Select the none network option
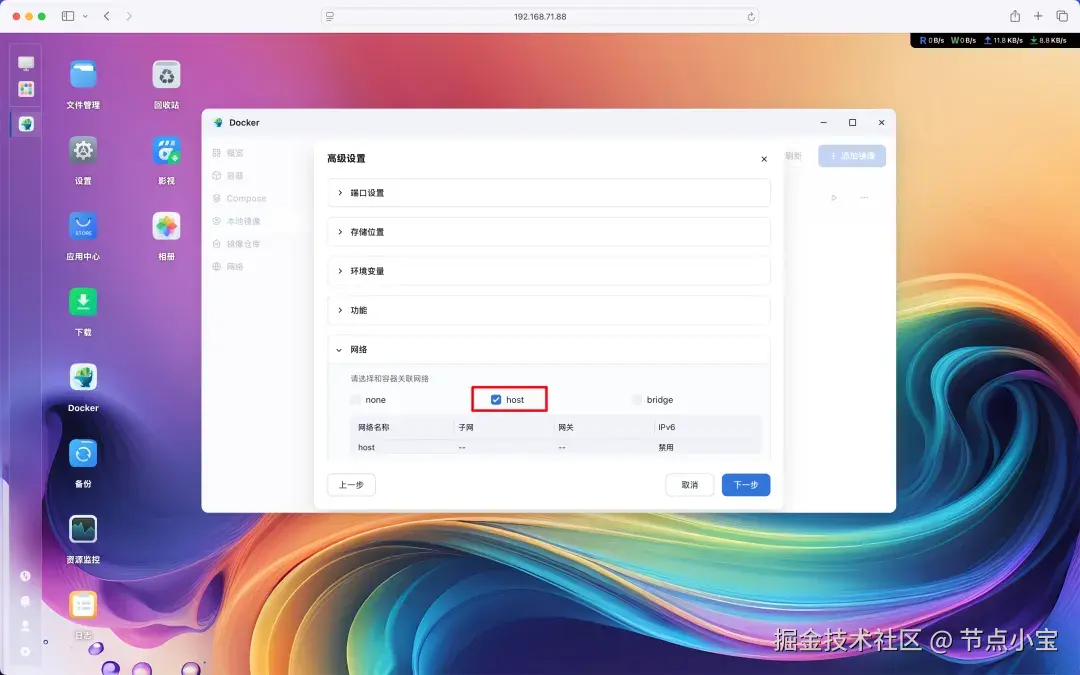1080x675 pixels. tap(356, 399)
